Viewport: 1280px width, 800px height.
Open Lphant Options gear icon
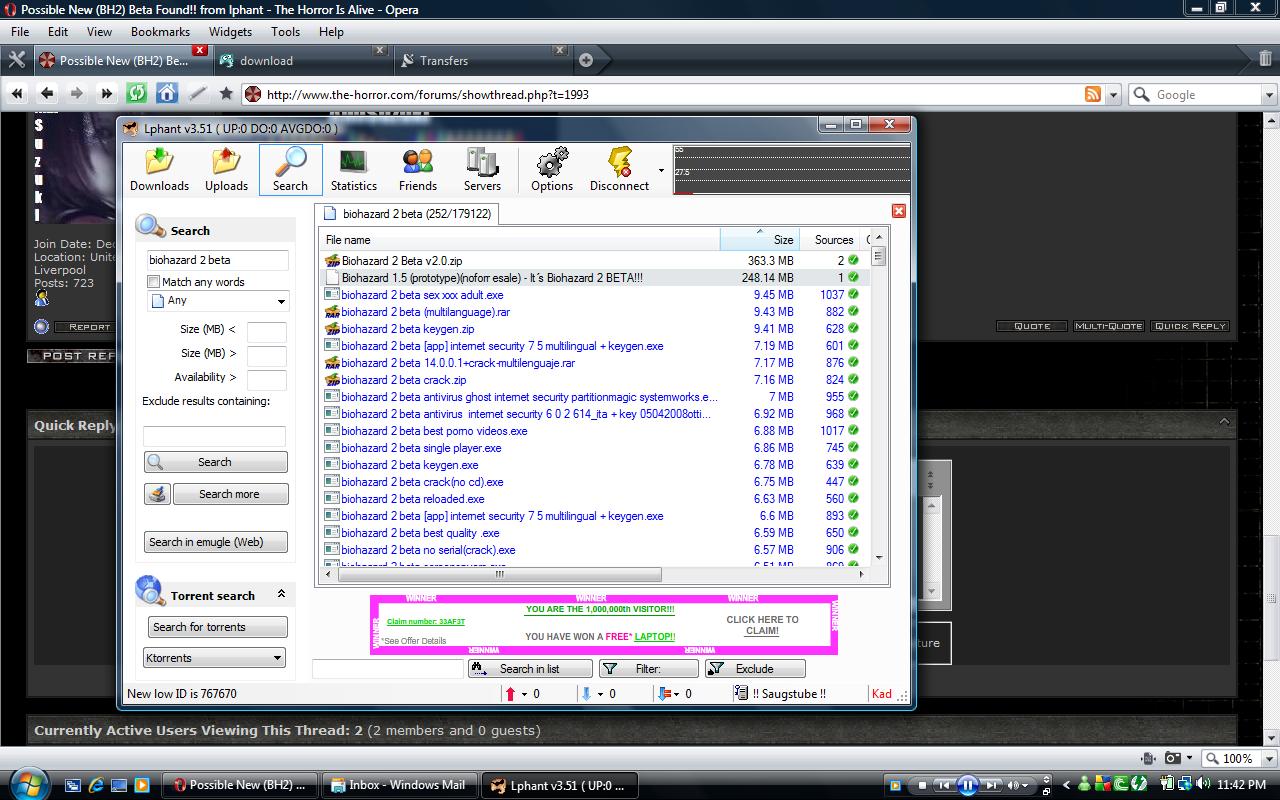pyautogui.click(x=551, y=169)
